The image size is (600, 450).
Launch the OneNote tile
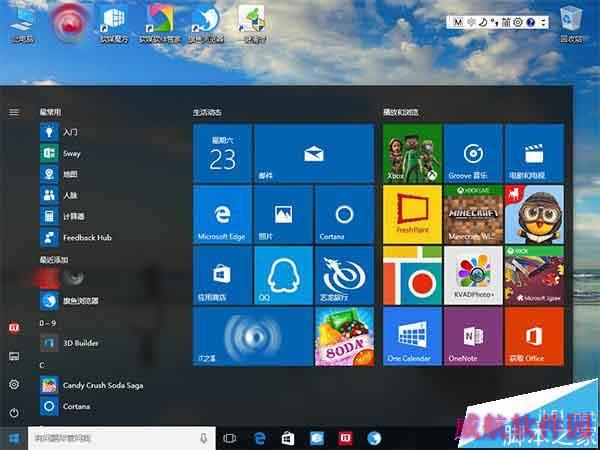click(473, 336)
